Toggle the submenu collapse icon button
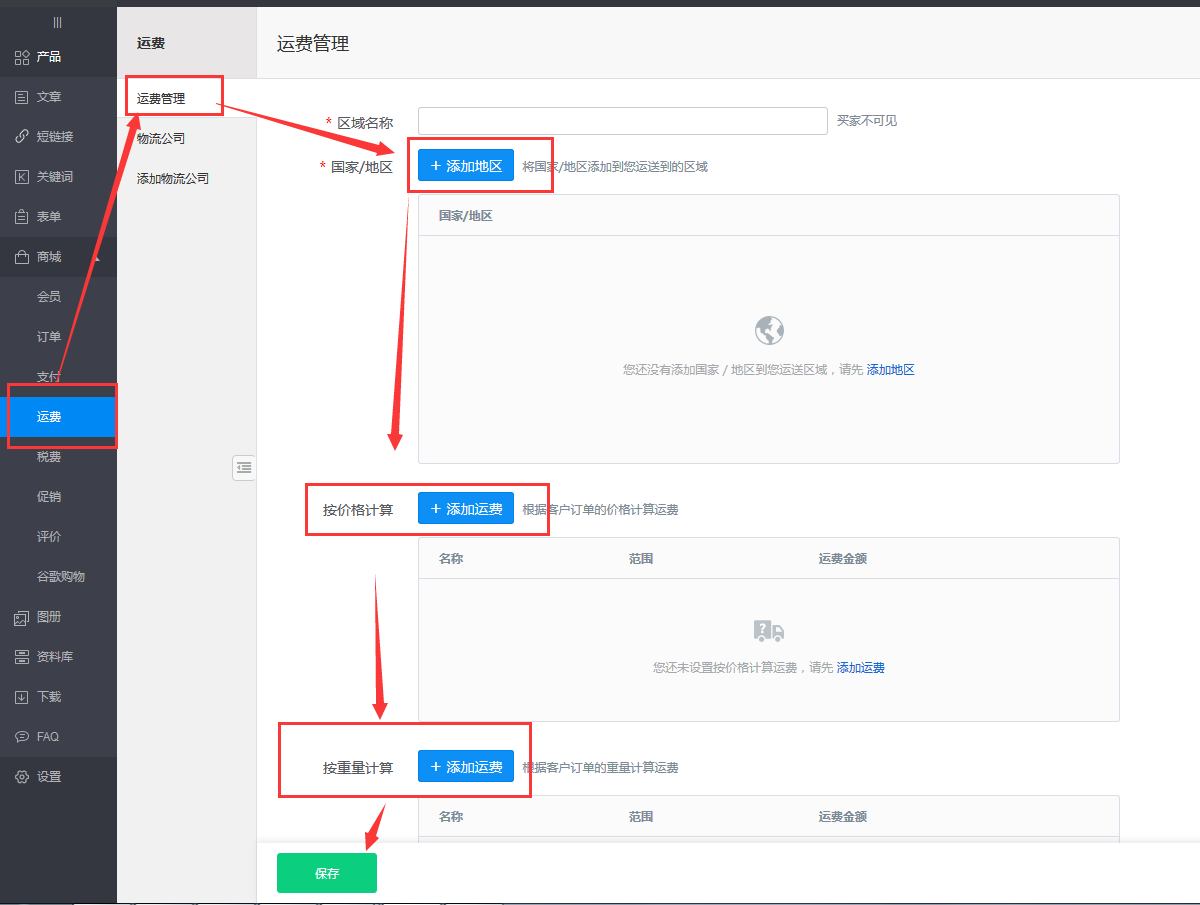This screenshot has height=905, width=1200. [x=244, y=467]
